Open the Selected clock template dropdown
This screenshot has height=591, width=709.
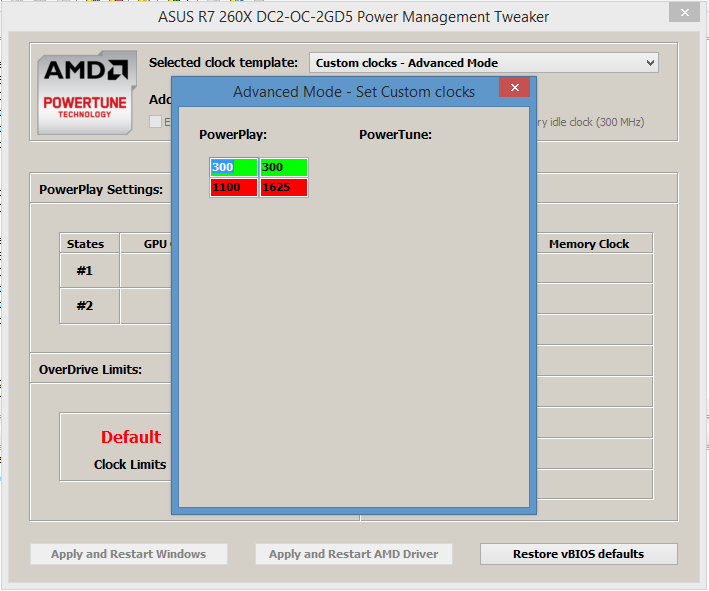(483, 63)
